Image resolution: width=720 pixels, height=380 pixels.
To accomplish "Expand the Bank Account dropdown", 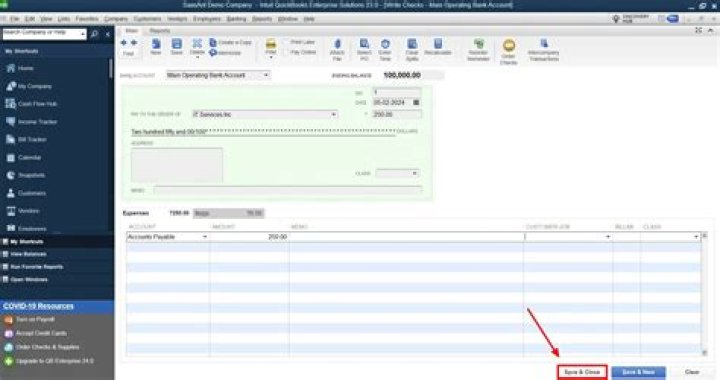I will coord(266,75).
